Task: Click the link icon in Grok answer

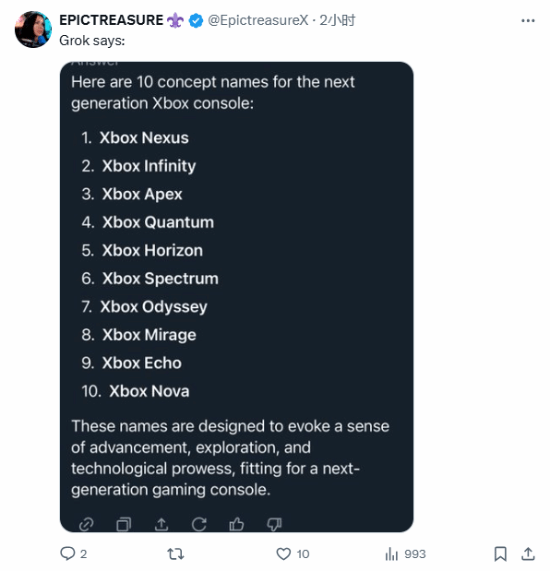Action: click(x=86, y=524)
